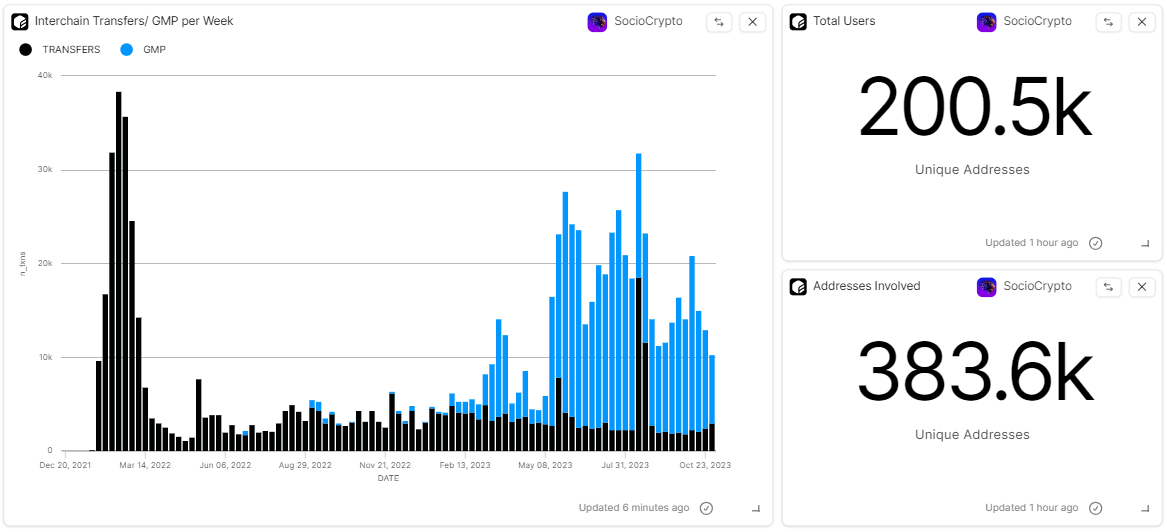The image size is (1167, 532).
Task: Click the black TRANSFERS legend color dot
Action: (25, 50)
